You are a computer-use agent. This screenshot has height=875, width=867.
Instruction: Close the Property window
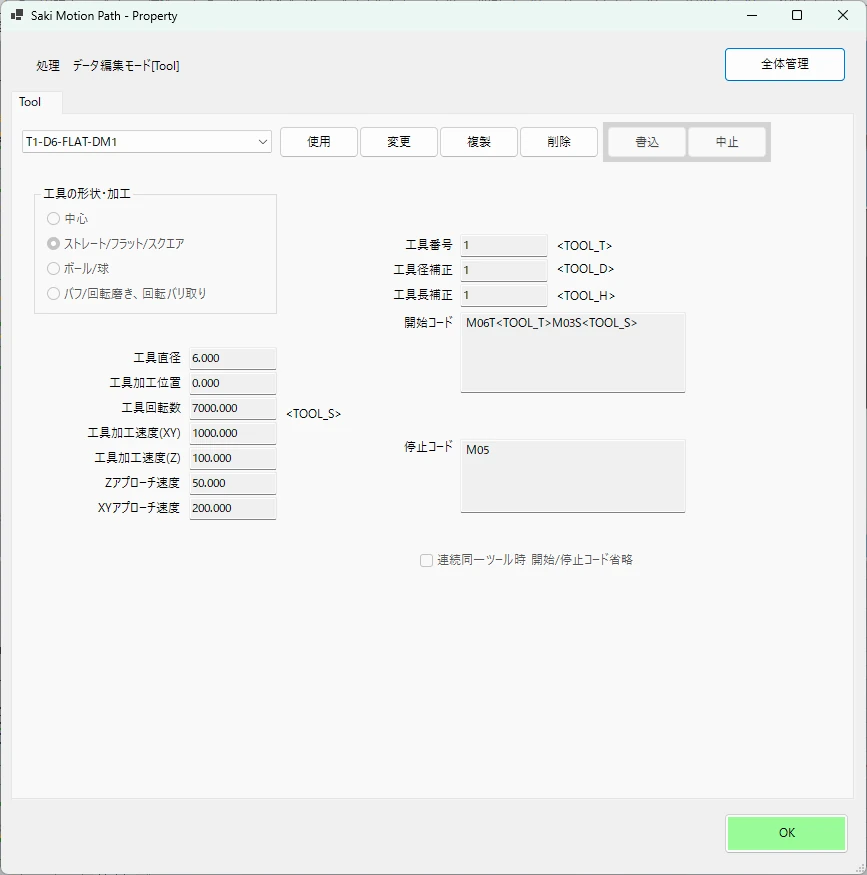pyautogui.click(x=842, y=15)
